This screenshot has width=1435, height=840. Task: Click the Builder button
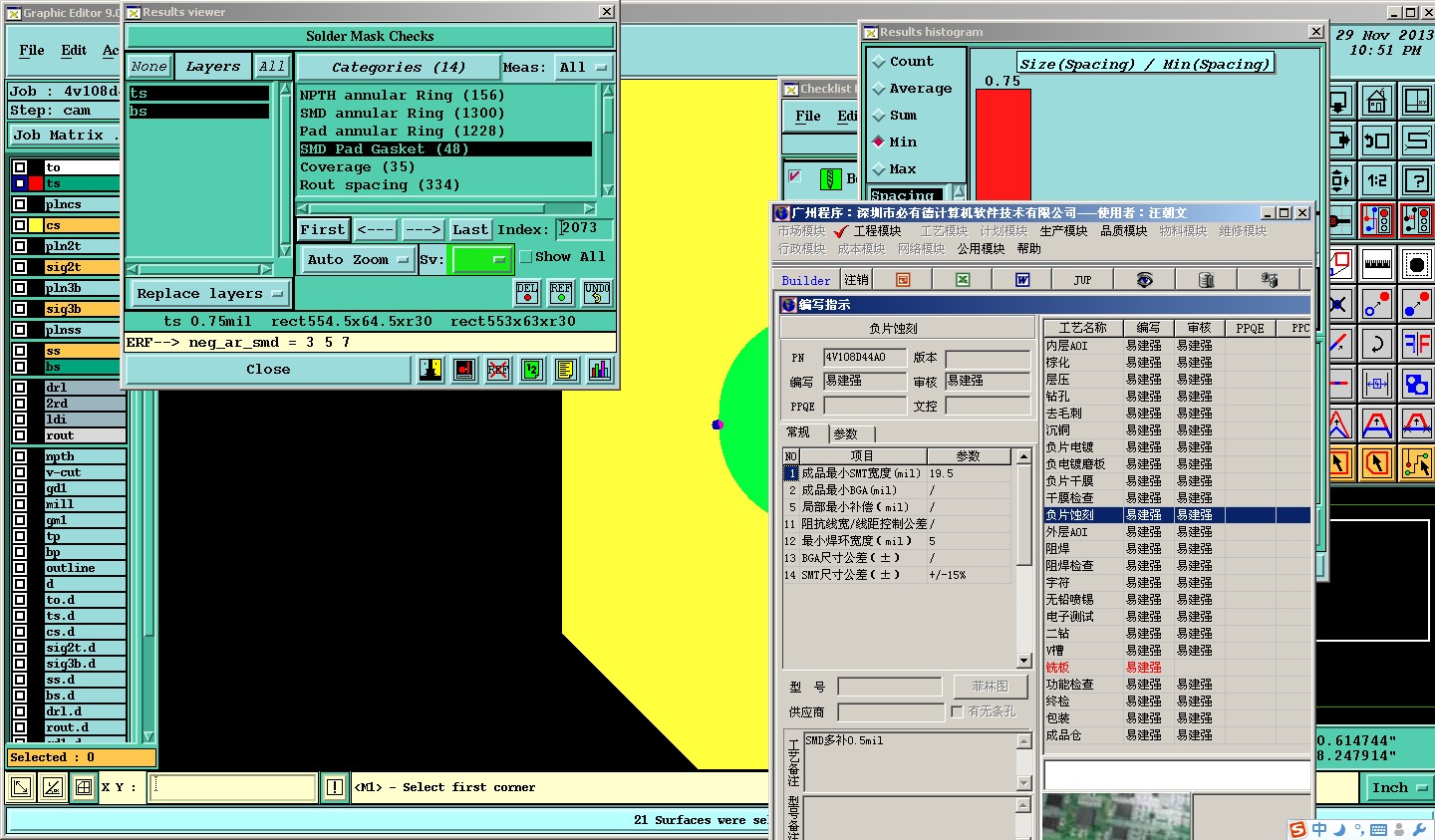point(805,281)
